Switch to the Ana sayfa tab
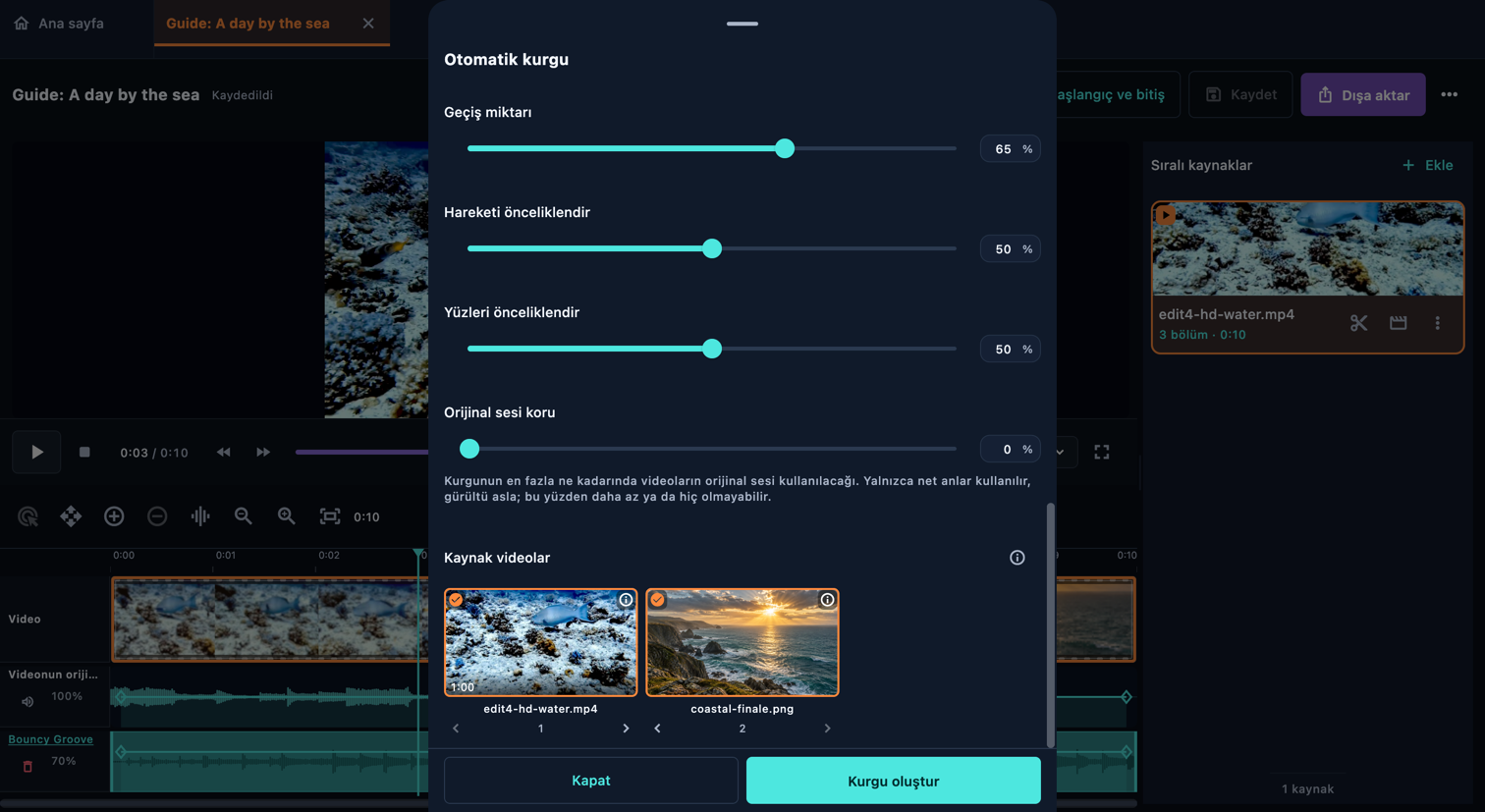1485x812 pixels. [59, 23]
